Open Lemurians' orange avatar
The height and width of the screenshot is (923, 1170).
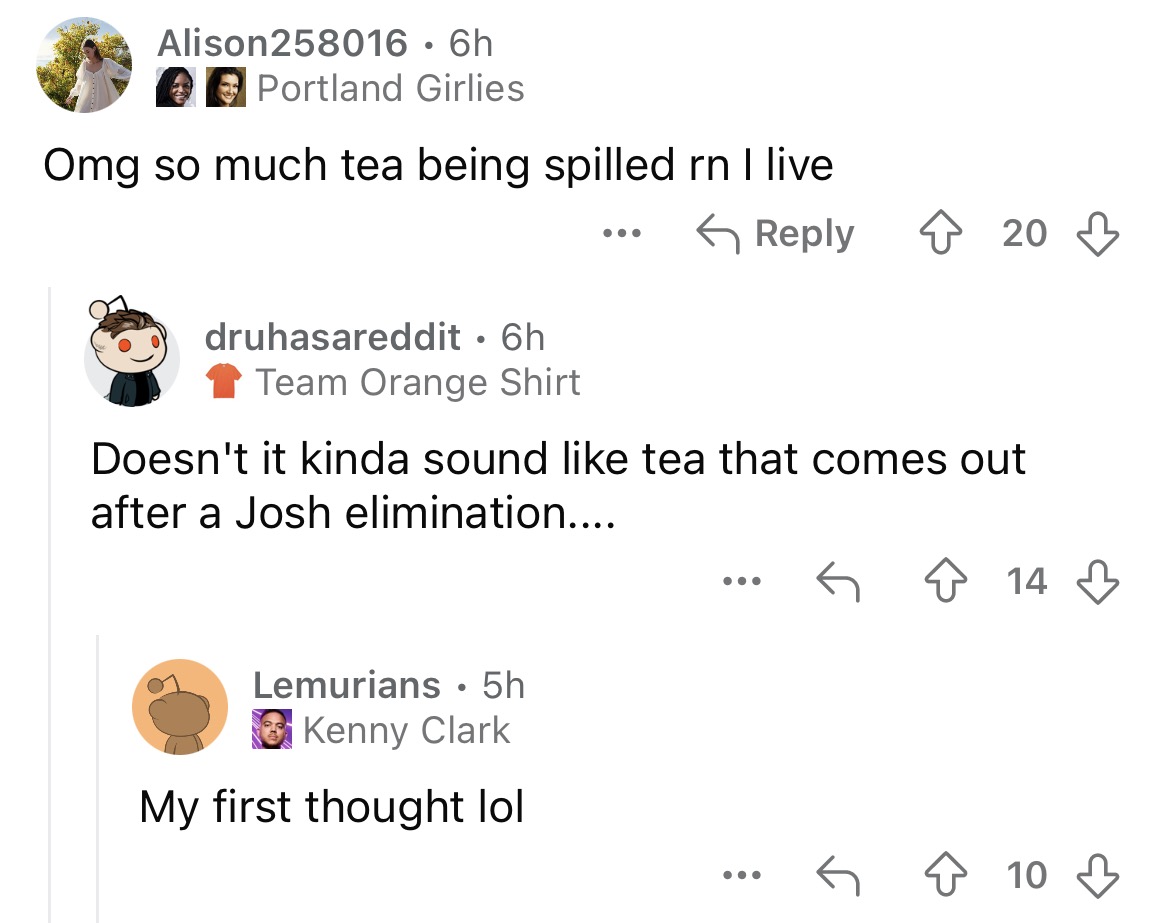pos(180,707)
